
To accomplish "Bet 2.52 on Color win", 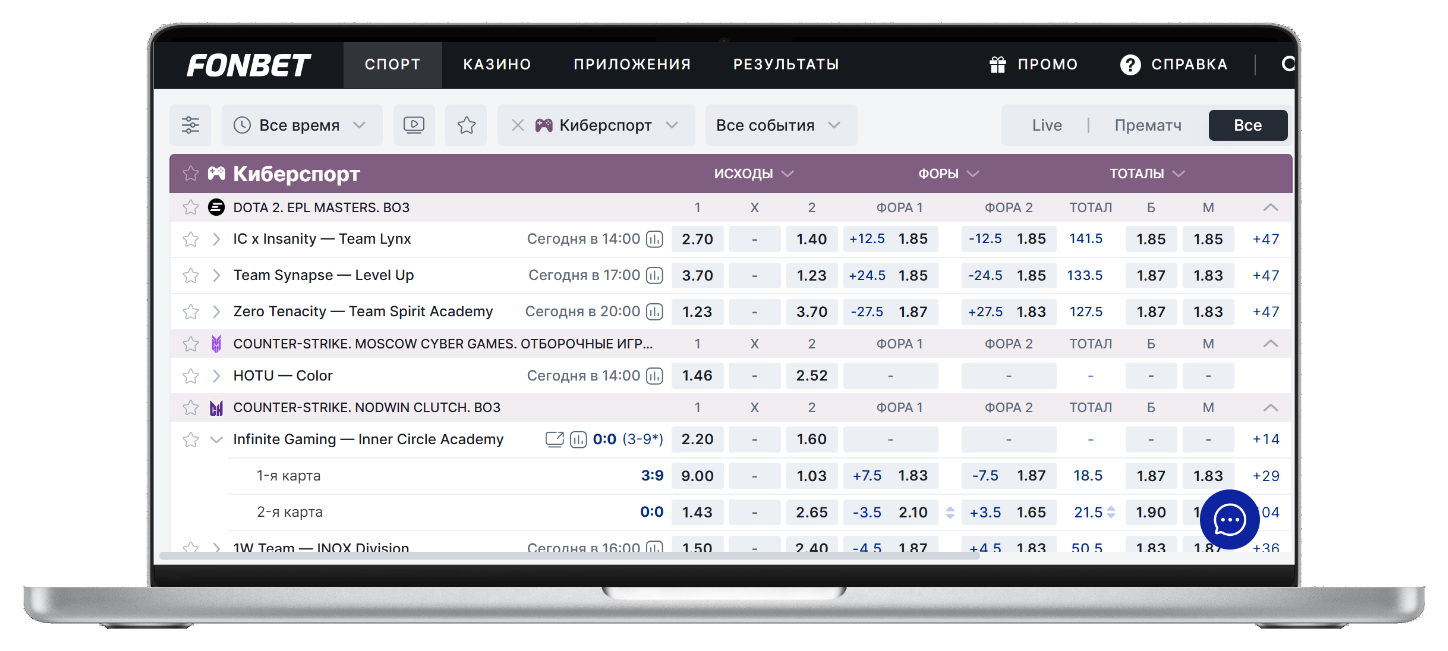I will click(x=812, y=376).
